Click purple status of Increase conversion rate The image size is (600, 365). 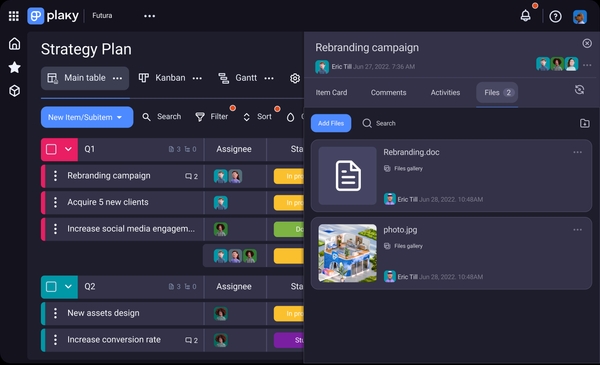(x=289, y=340)
